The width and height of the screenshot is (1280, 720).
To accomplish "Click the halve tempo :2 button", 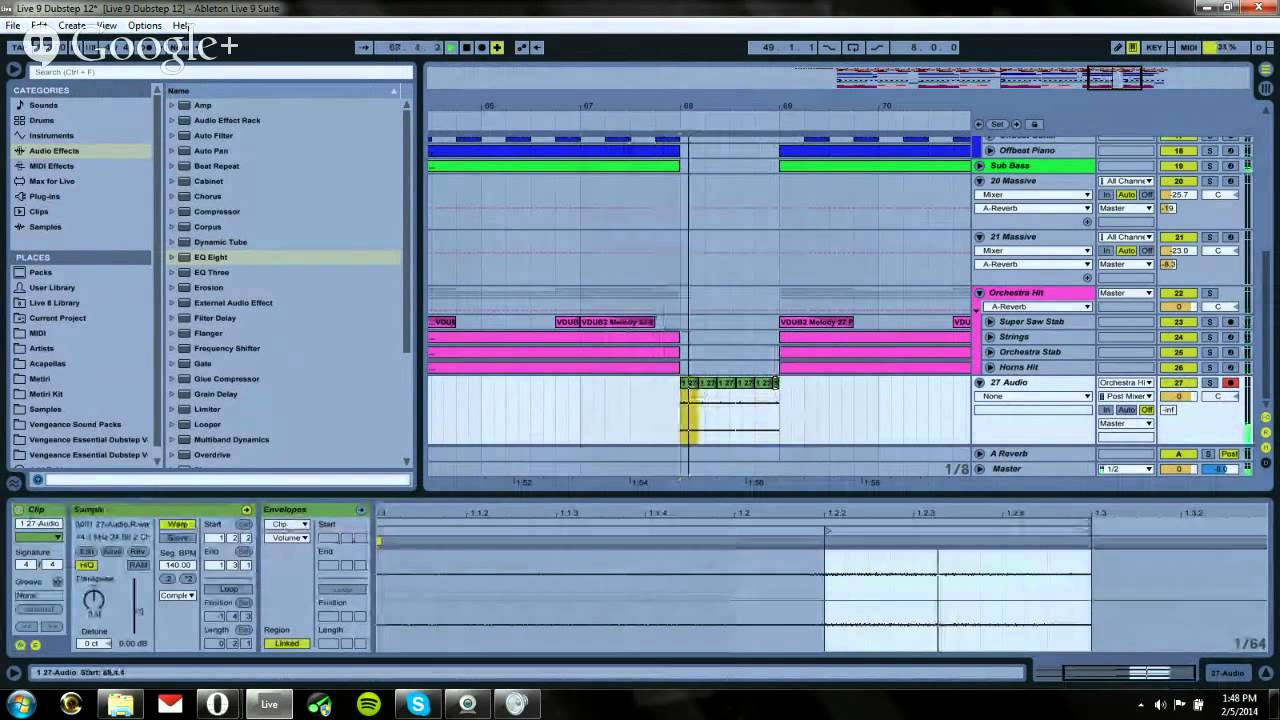I will click(167, 579).
